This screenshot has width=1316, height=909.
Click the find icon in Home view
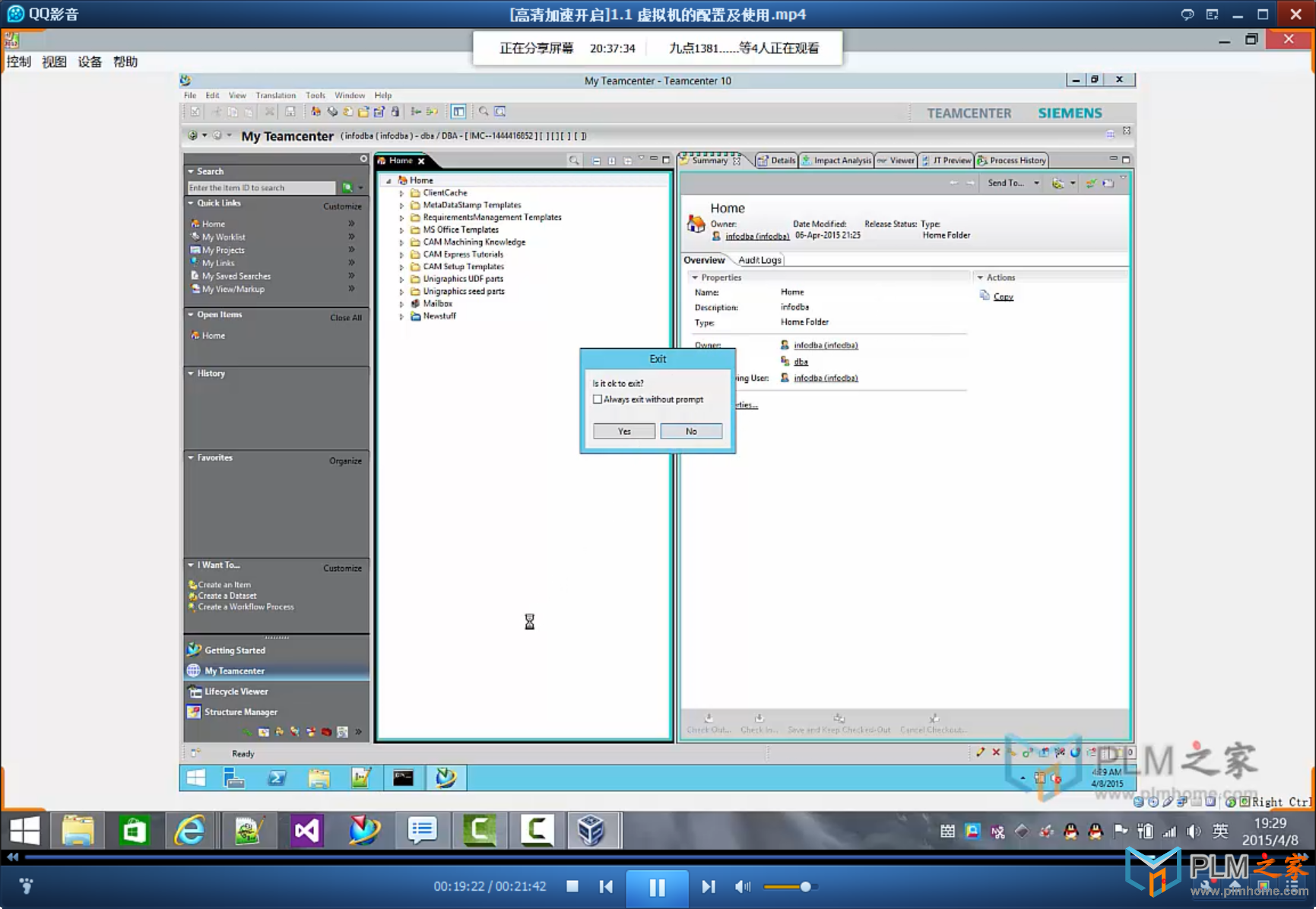pyautogui.click(x=574, y=160)
